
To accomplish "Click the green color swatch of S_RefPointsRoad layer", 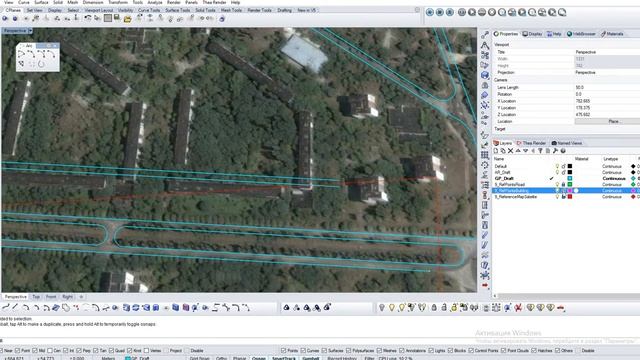I will (570, 184).
